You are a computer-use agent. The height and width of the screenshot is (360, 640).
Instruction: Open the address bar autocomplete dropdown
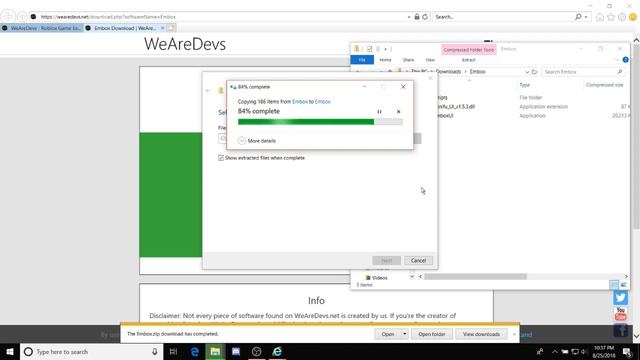click(409, 17)
